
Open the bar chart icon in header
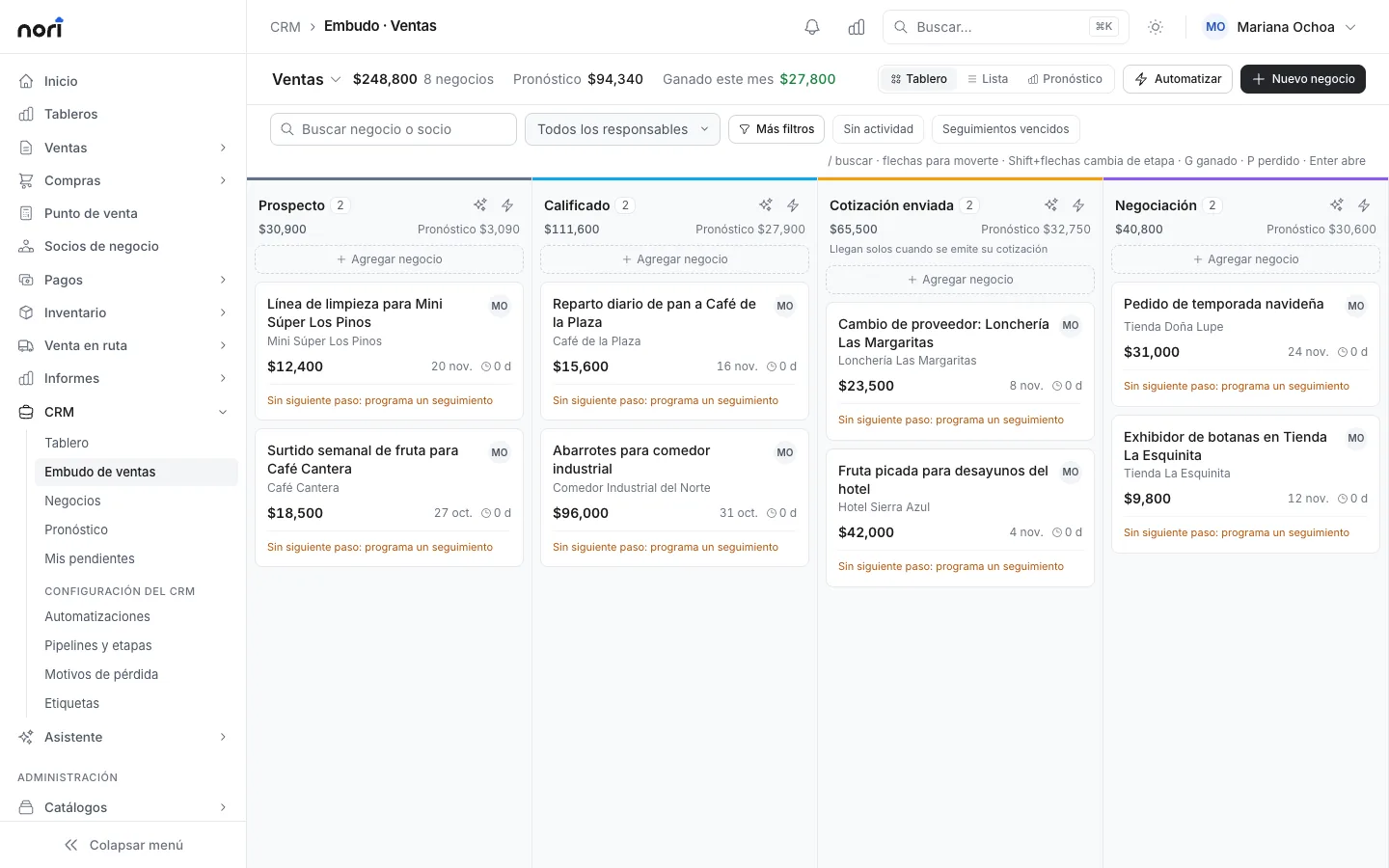click(857, 27)
